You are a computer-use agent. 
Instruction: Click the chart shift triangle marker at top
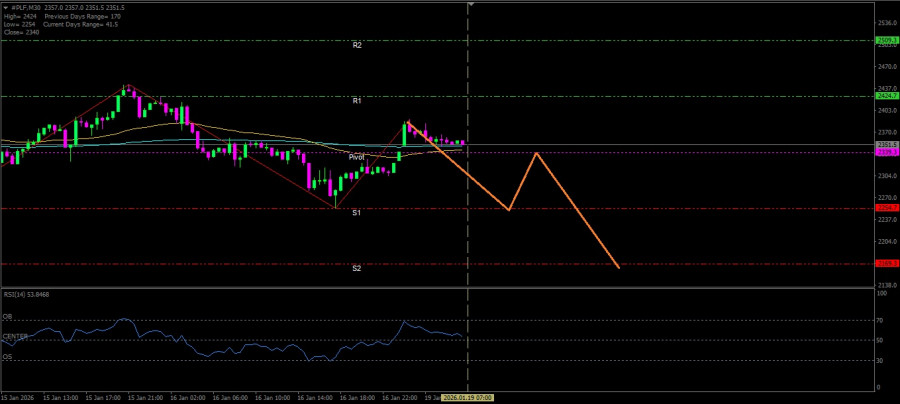point(471,4)
